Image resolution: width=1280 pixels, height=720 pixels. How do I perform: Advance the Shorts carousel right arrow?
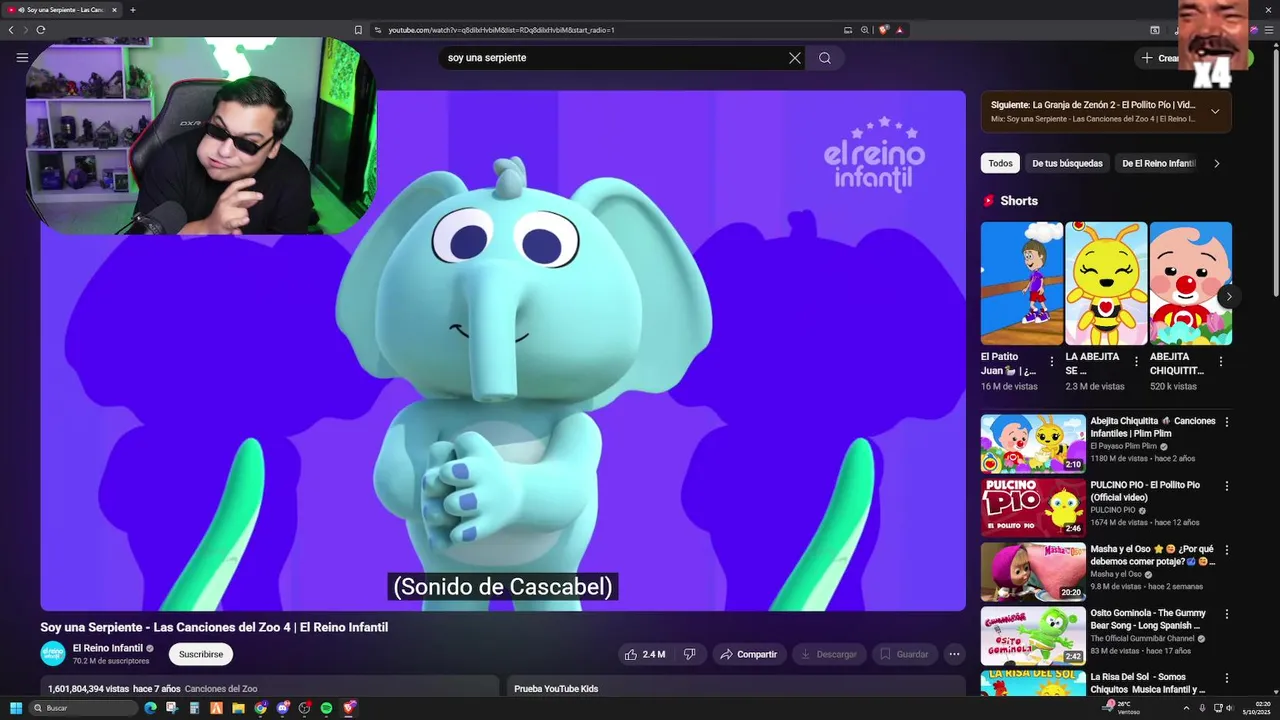(1228, 296)
